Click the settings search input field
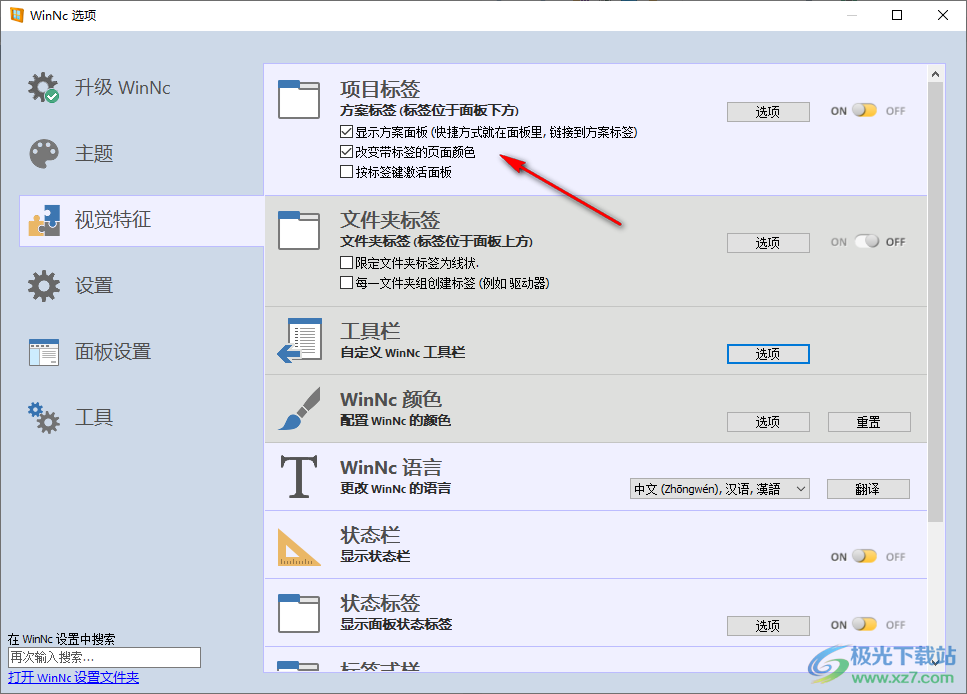This screenshot has height=694, width=967. pos(104,658)
